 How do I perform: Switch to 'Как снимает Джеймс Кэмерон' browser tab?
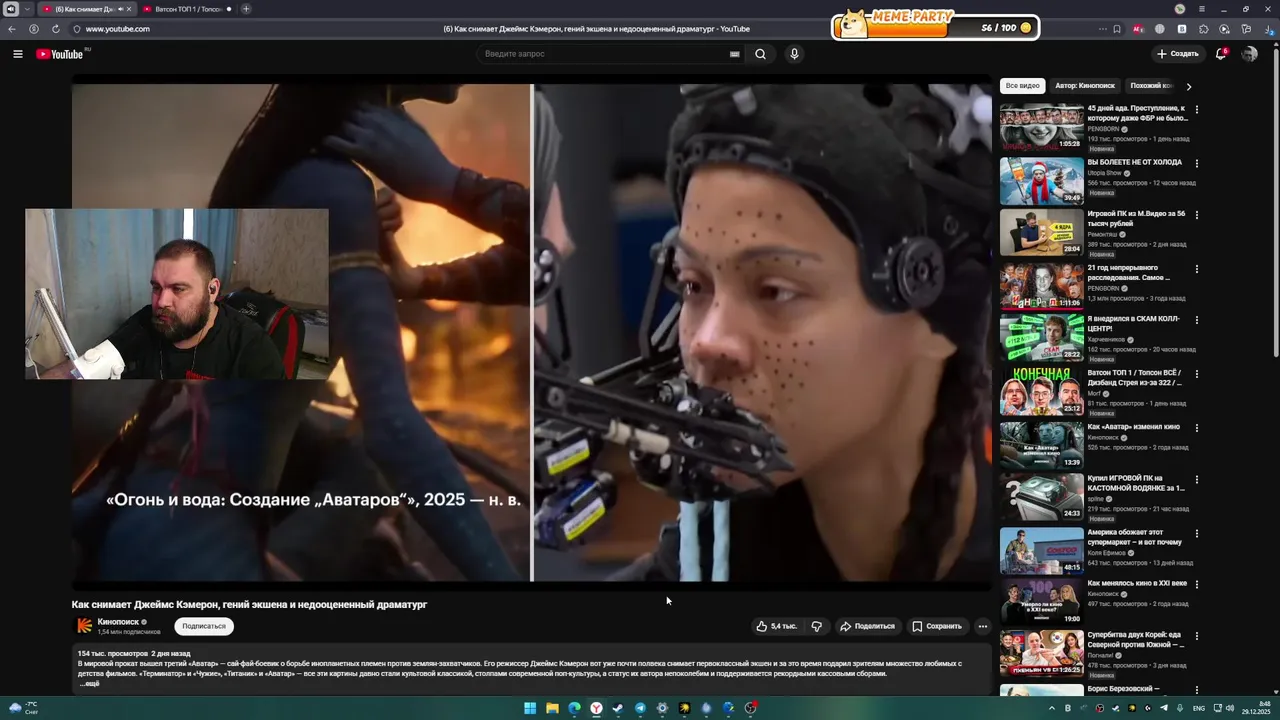tap(86, 9)
